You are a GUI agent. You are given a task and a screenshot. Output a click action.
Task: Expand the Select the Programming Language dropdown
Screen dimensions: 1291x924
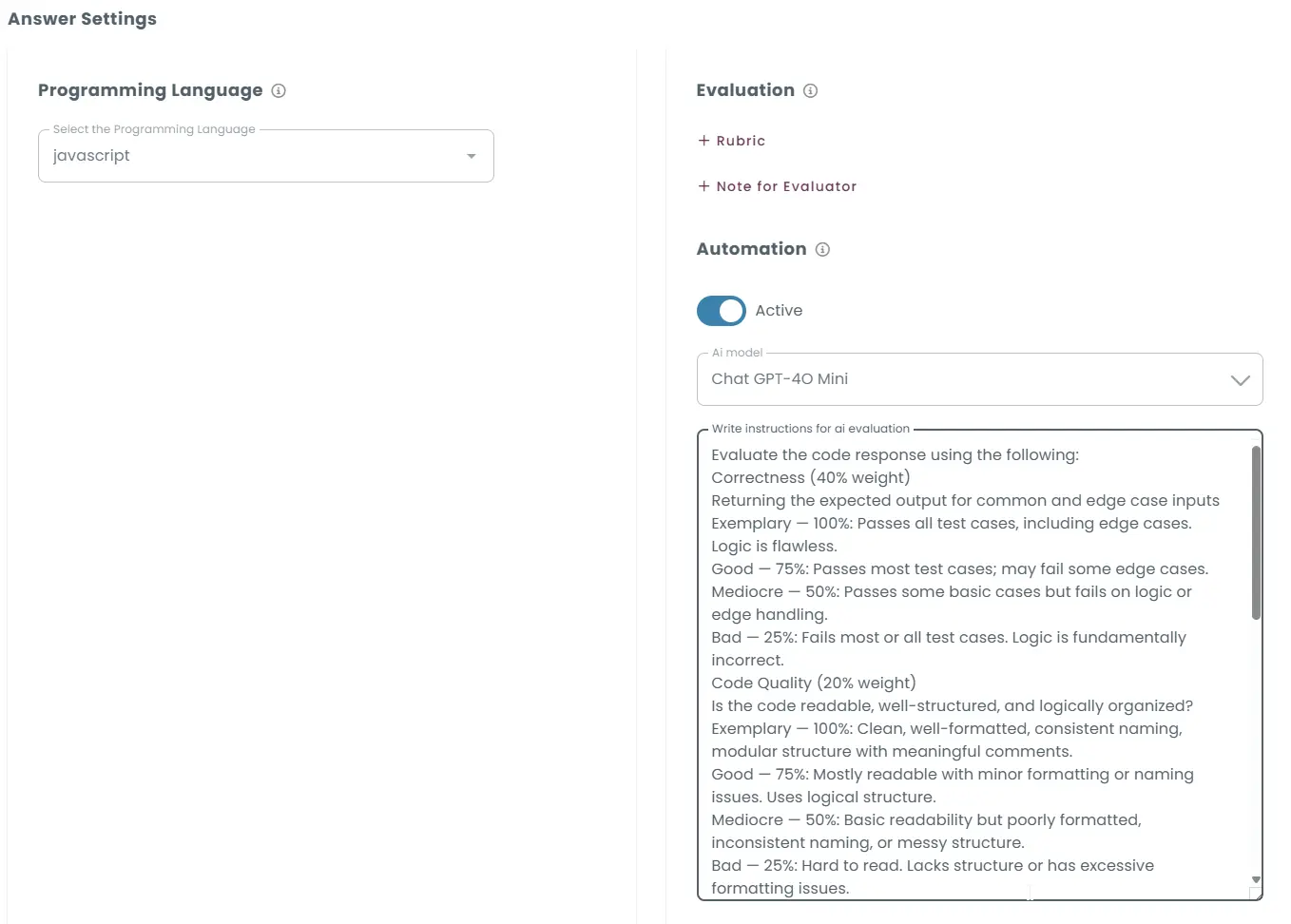[266, 156]
